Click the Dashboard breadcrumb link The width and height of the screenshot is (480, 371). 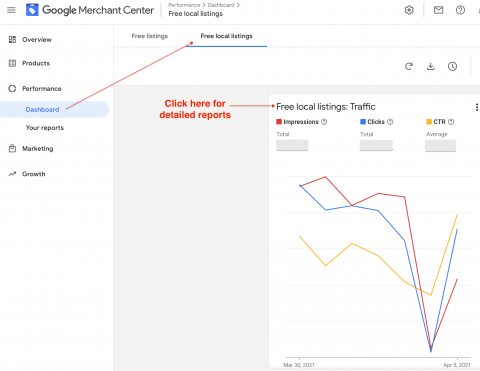(221, 5)
